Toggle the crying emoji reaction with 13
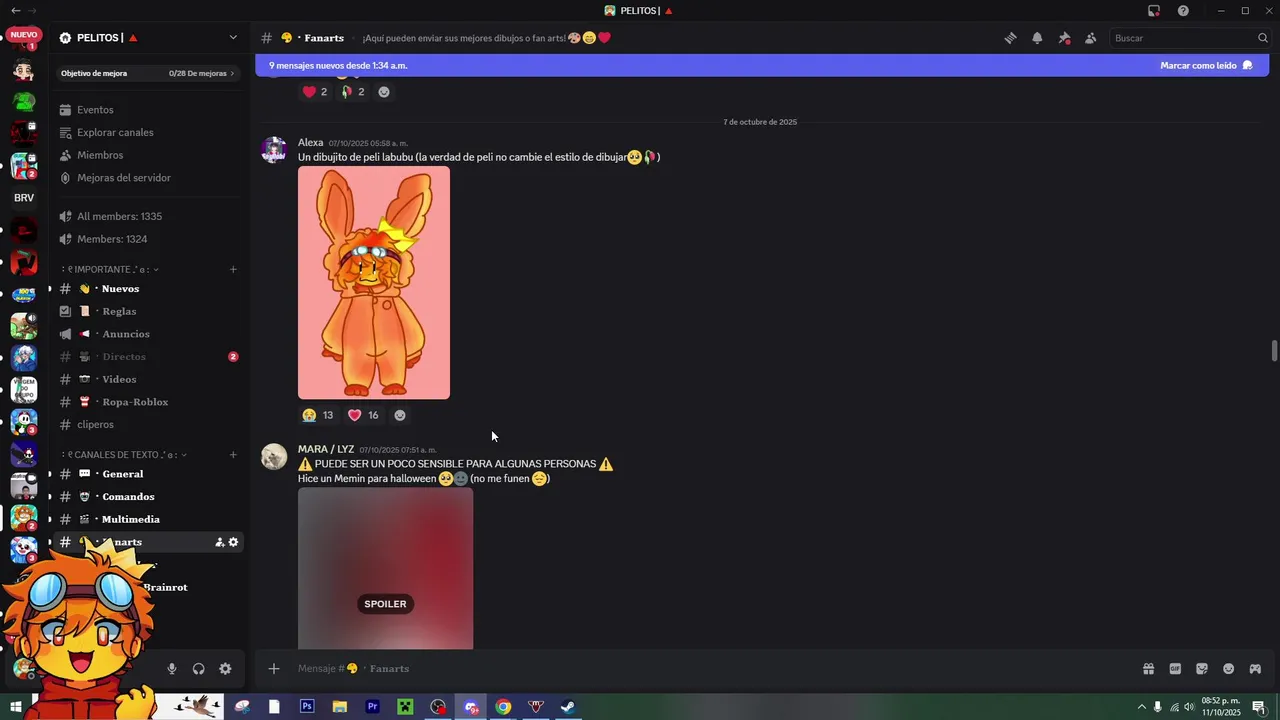1280x720 pixels. click(x=318, y=415)
